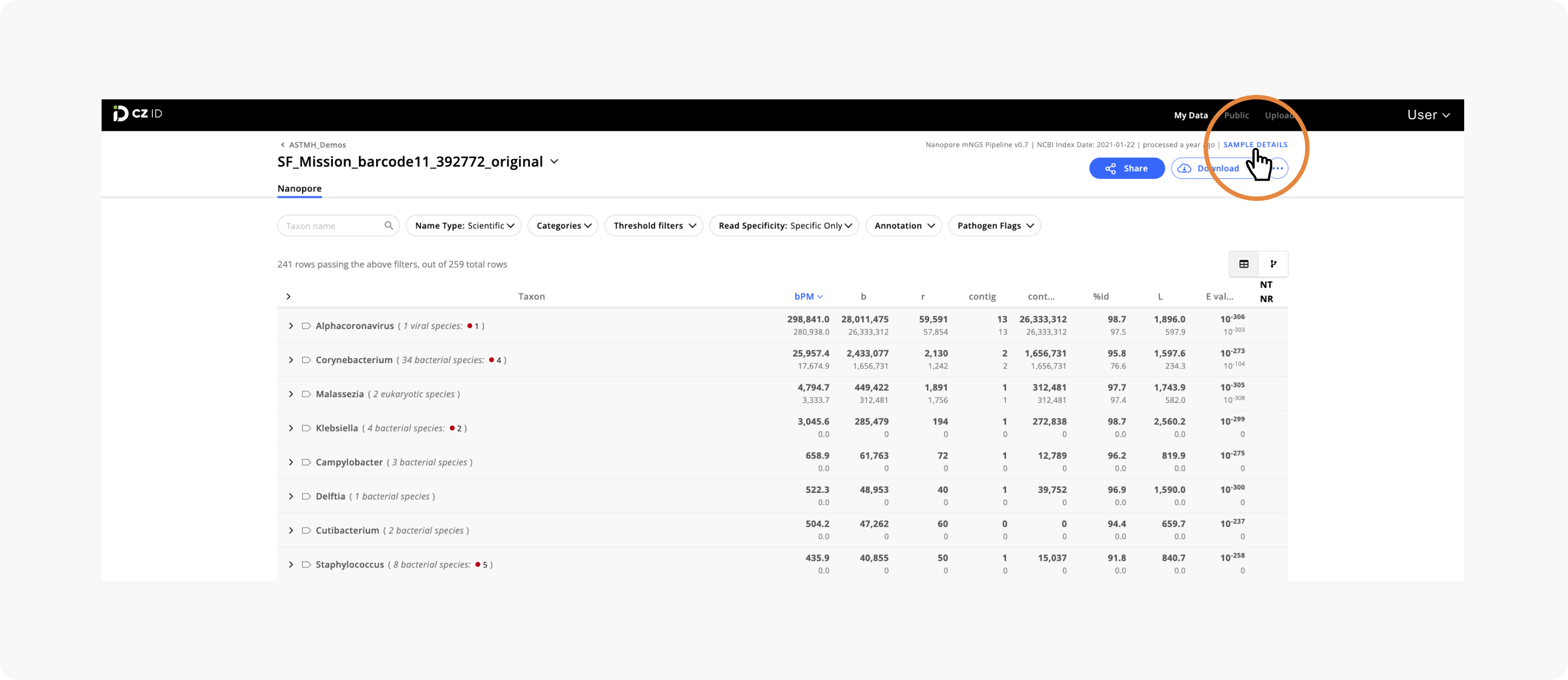Click the pathogen flag dot for Alphacoronavirus
Image resolution: width=1568 pixels, height=680 pixels.
click(x=469, y=326)
